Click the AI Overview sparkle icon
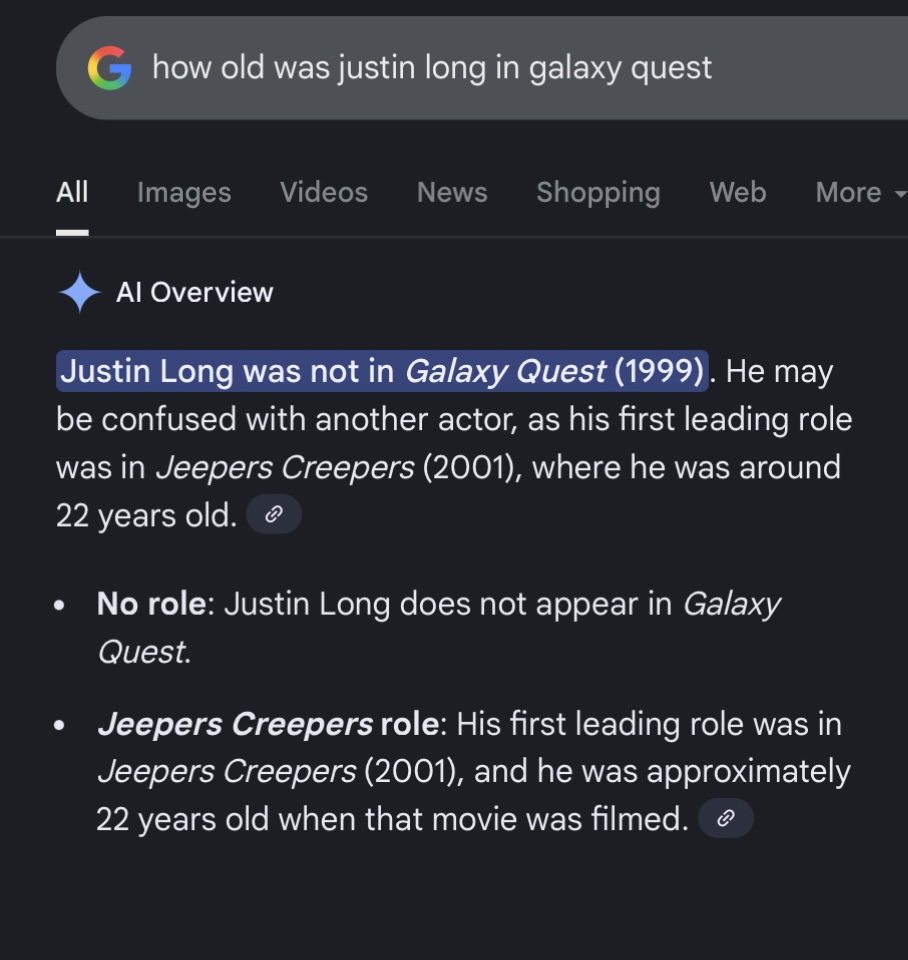Screen dimensions: 908x960 (80, 292)
